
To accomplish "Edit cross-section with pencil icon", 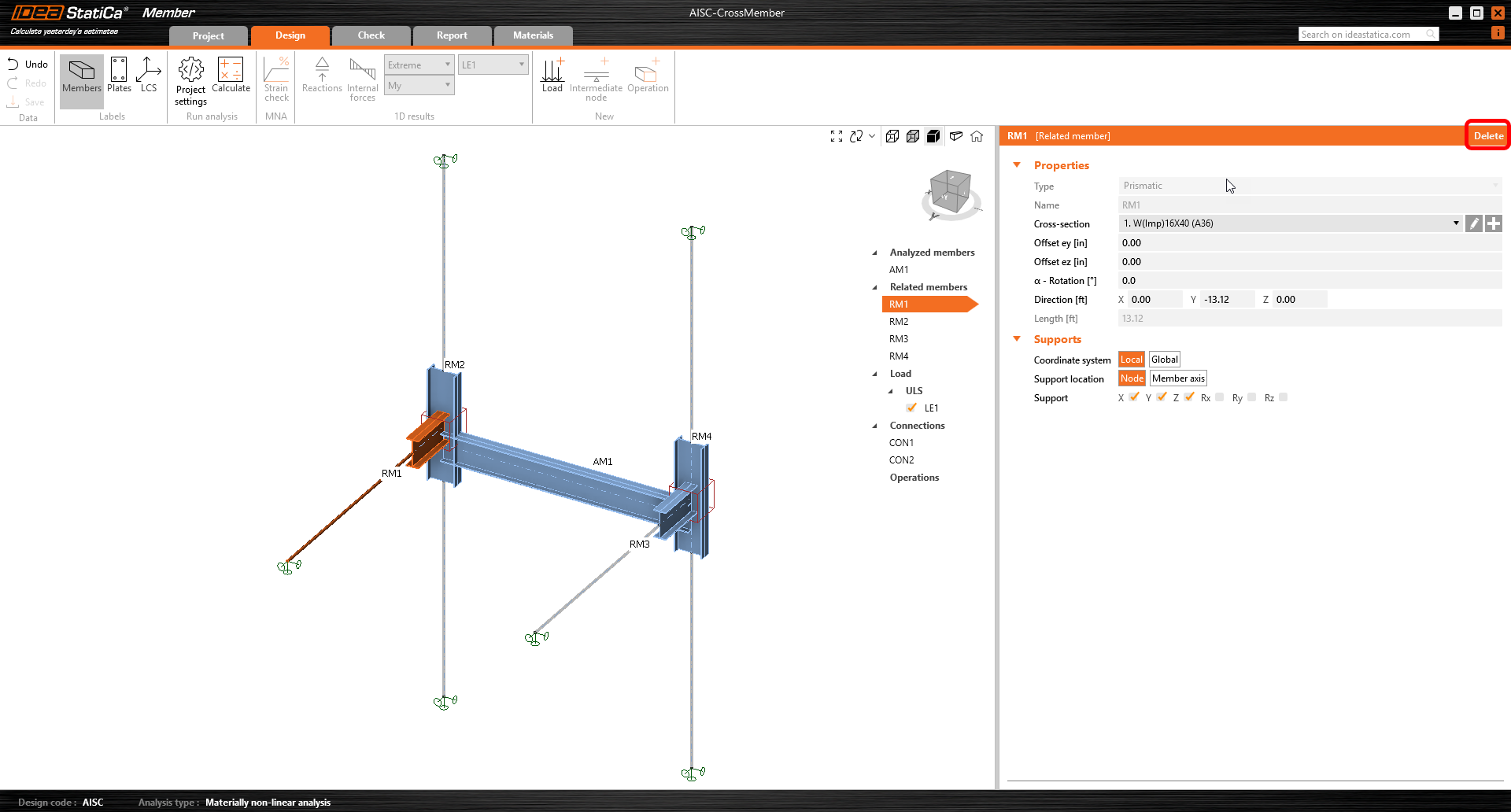I will pyautogui.click(x=1474, y=223).
